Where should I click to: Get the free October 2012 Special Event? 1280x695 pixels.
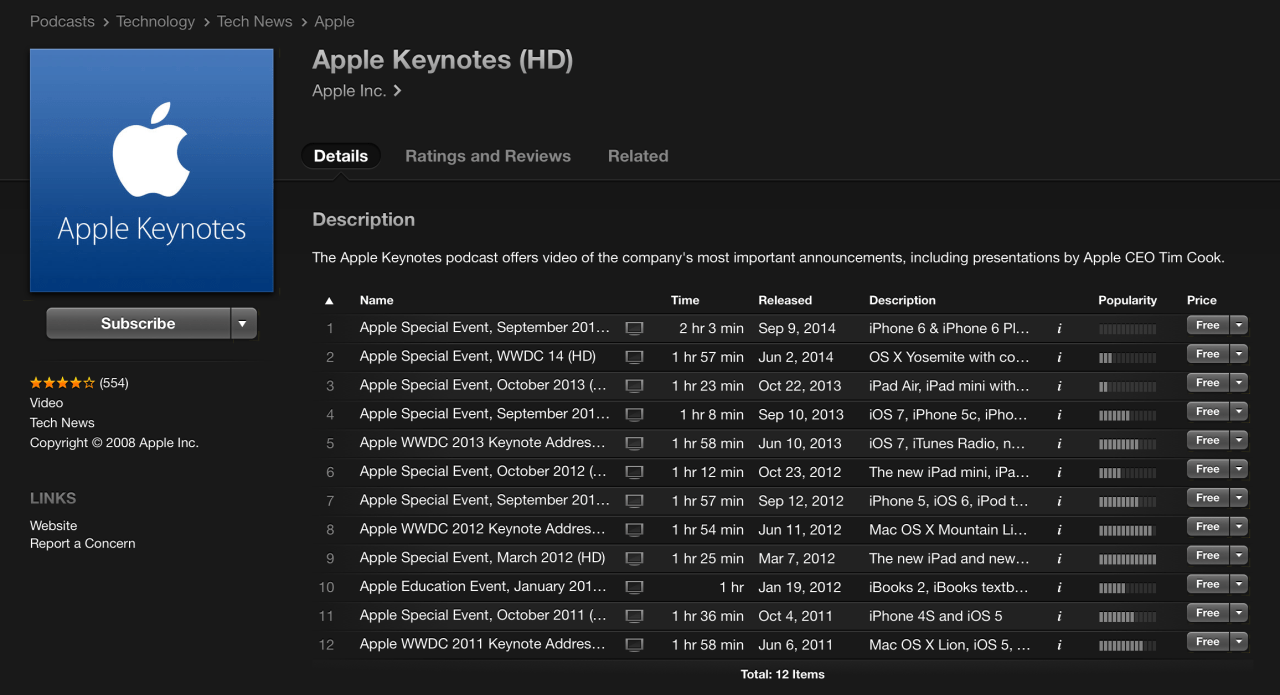pos(1207,469)
